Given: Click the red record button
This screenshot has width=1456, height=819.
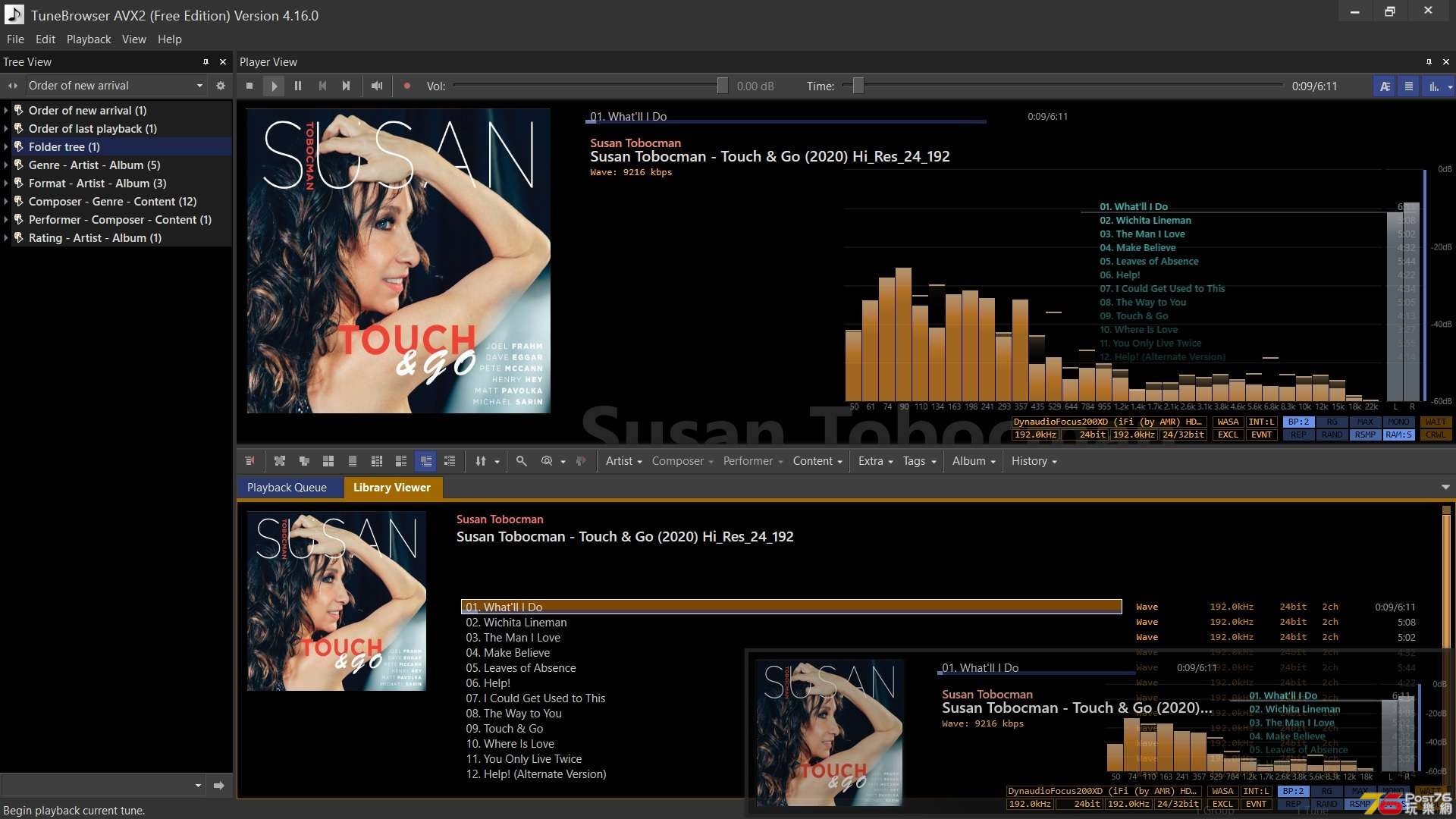Looking at the screenshot, I should pyautogui.click(x=407, y=86).
